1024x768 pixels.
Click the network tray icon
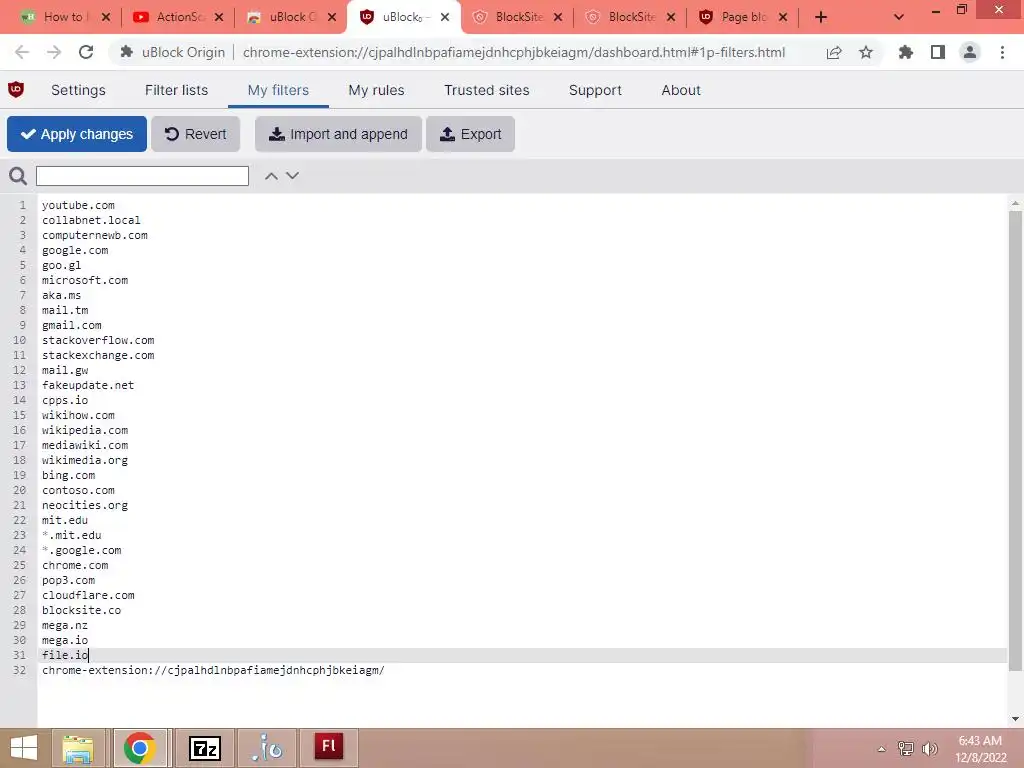point(906,749)
